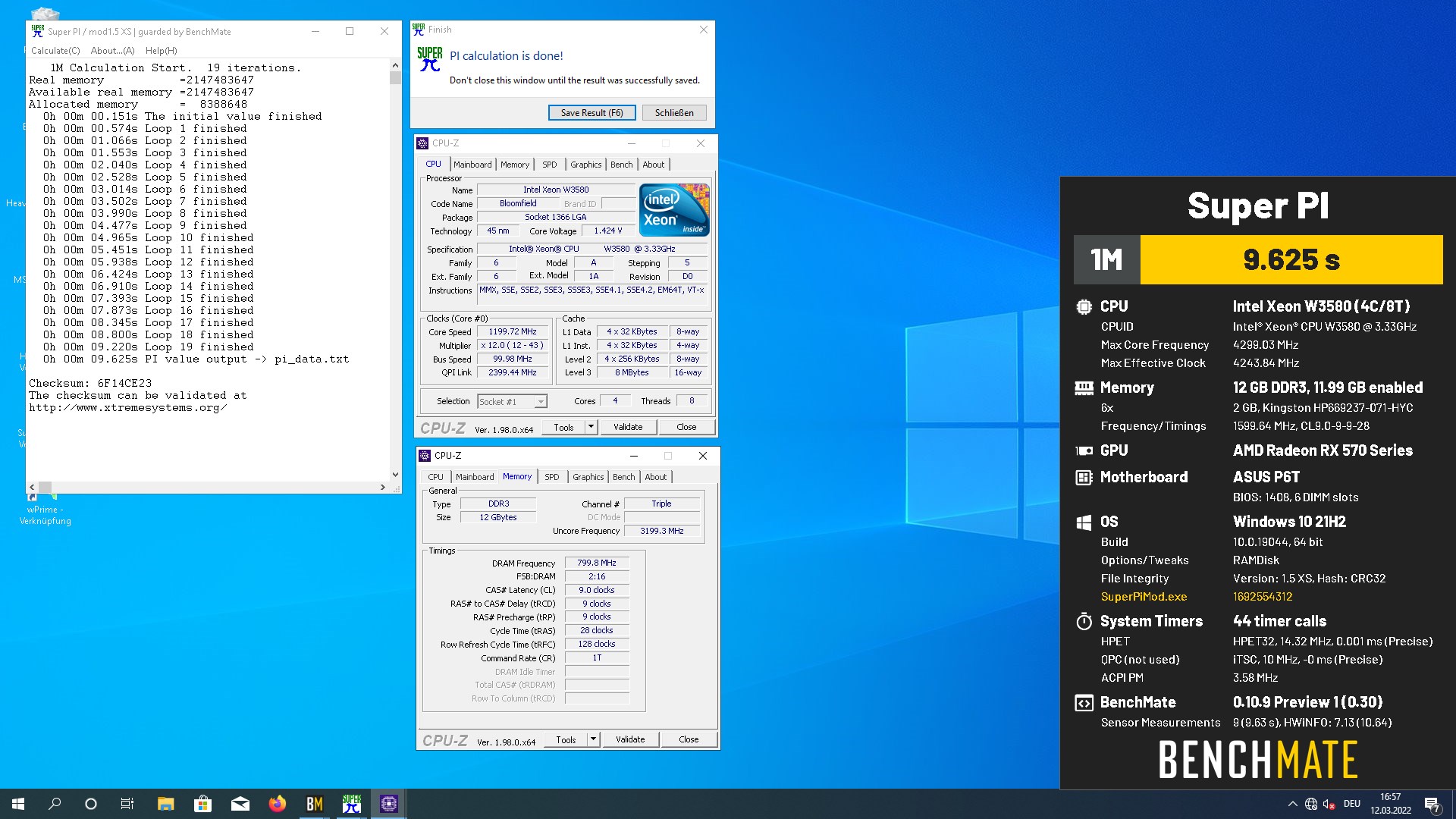The width and height of the screenshot is (1456, 819).
Task: Click Schließen button in Finish dialog
Action: point(674,112)
